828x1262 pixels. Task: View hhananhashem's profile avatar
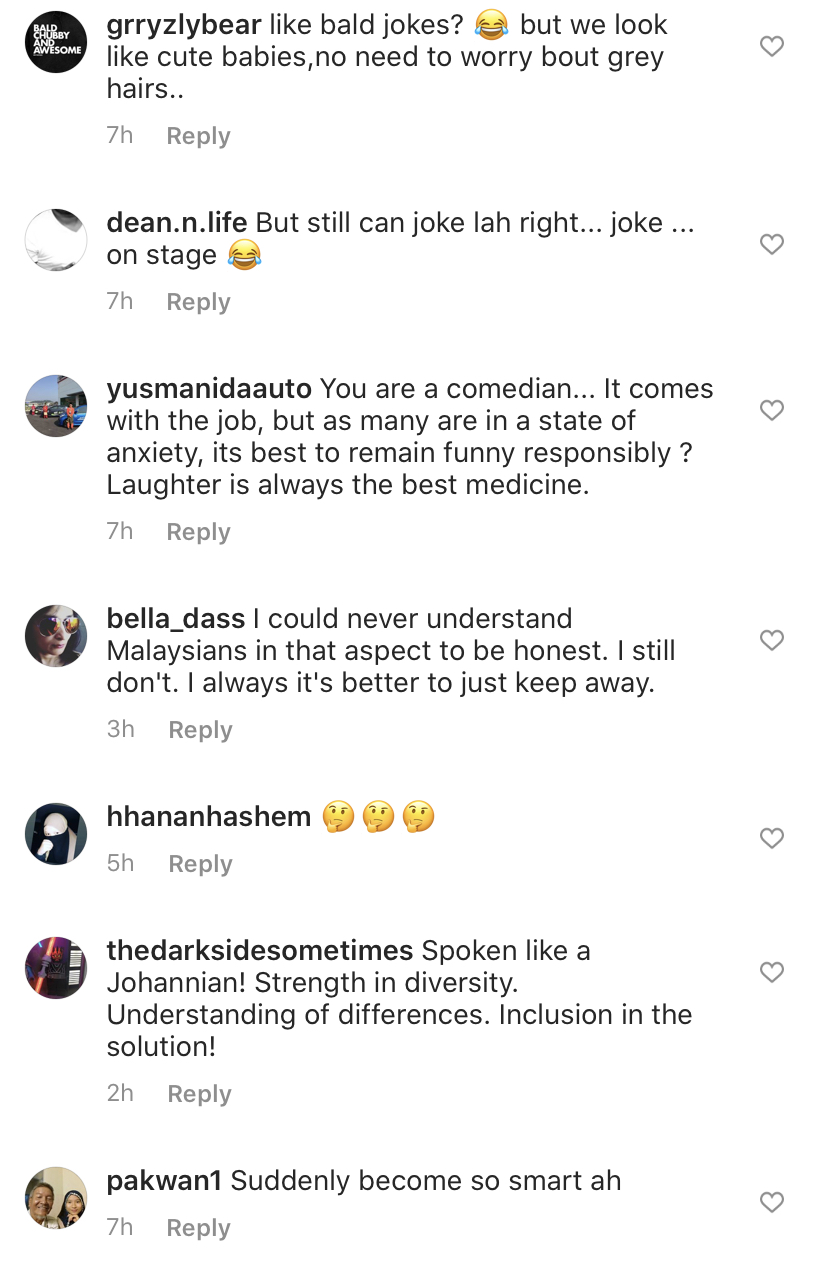(56, 834)
